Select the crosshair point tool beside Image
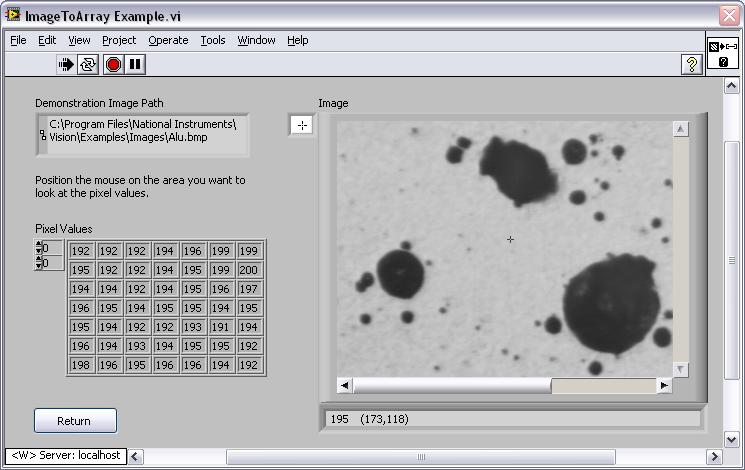 (x=301, y=125)
